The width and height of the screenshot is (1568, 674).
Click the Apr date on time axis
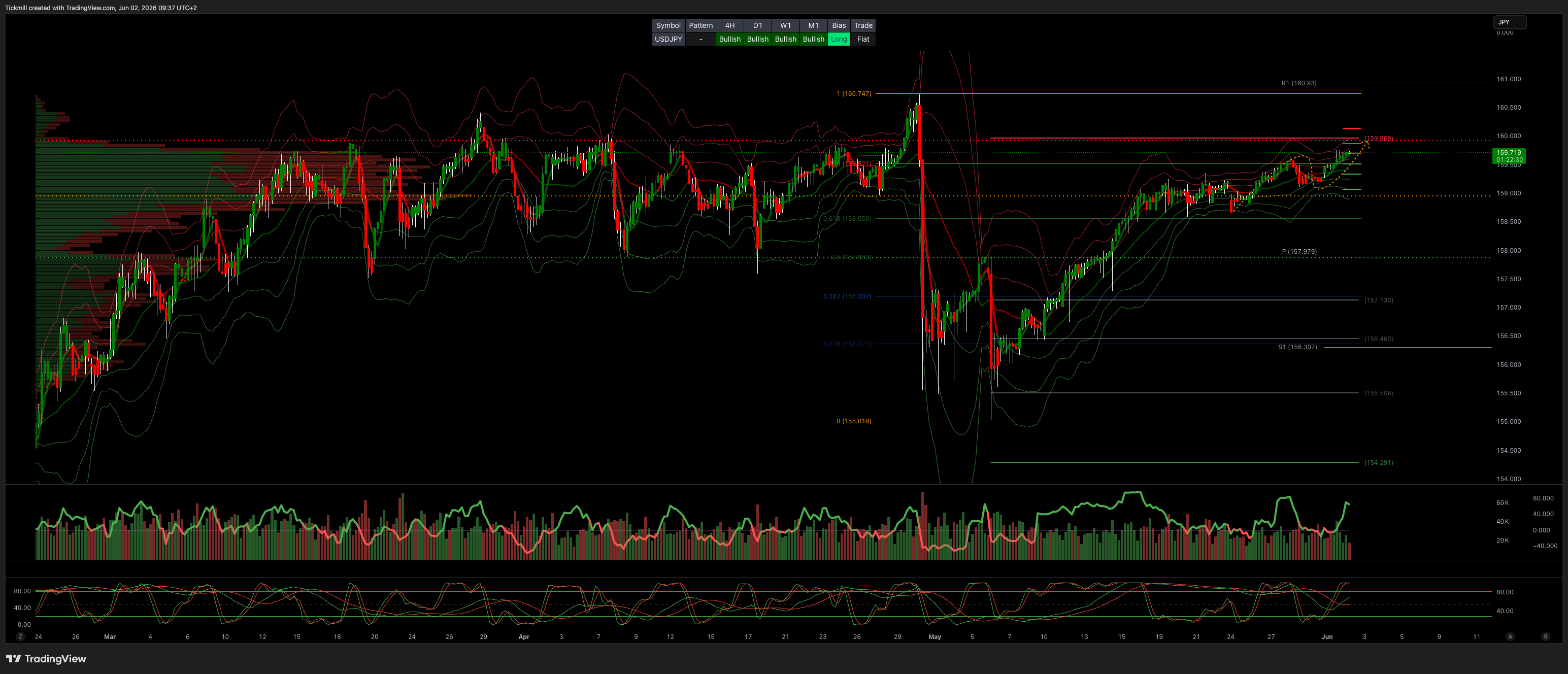click(524, 637)
